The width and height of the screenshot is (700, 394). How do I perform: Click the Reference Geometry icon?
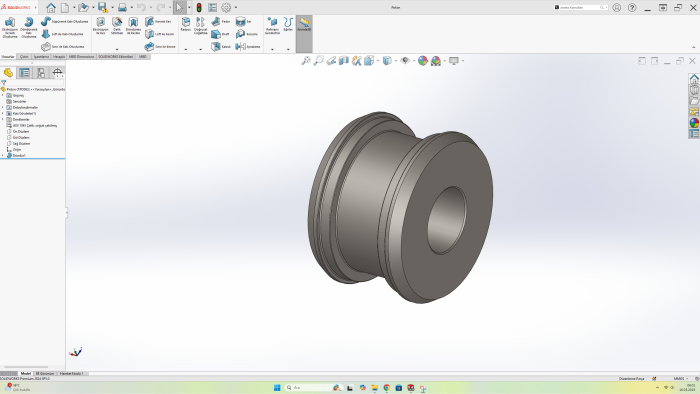[272, 22]
